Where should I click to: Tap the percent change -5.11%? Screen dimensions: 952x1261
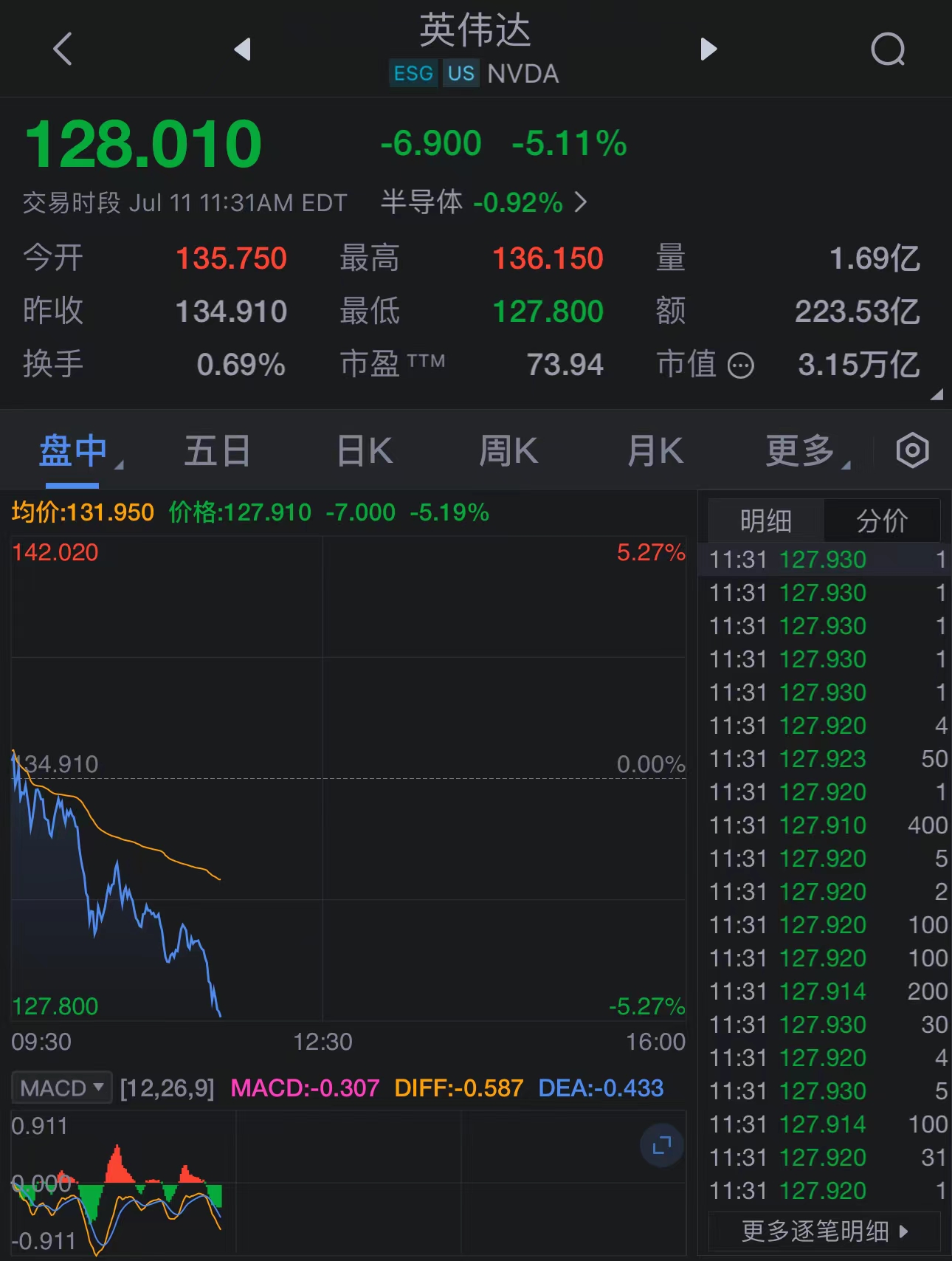pos(570,143)
